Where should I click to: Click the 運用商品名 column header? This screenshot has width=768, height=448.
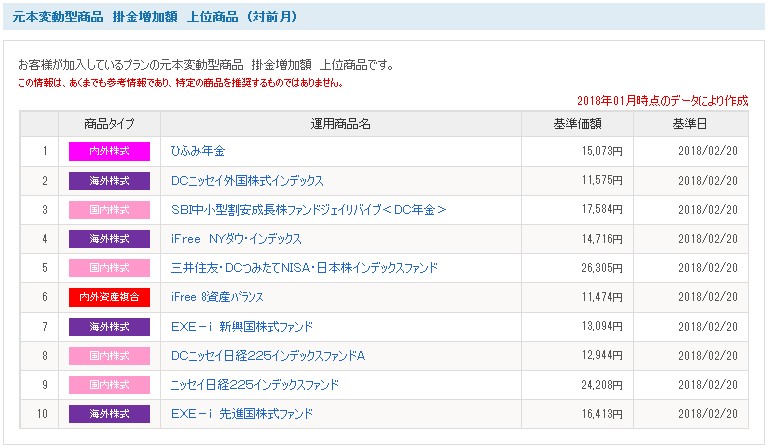340,124
